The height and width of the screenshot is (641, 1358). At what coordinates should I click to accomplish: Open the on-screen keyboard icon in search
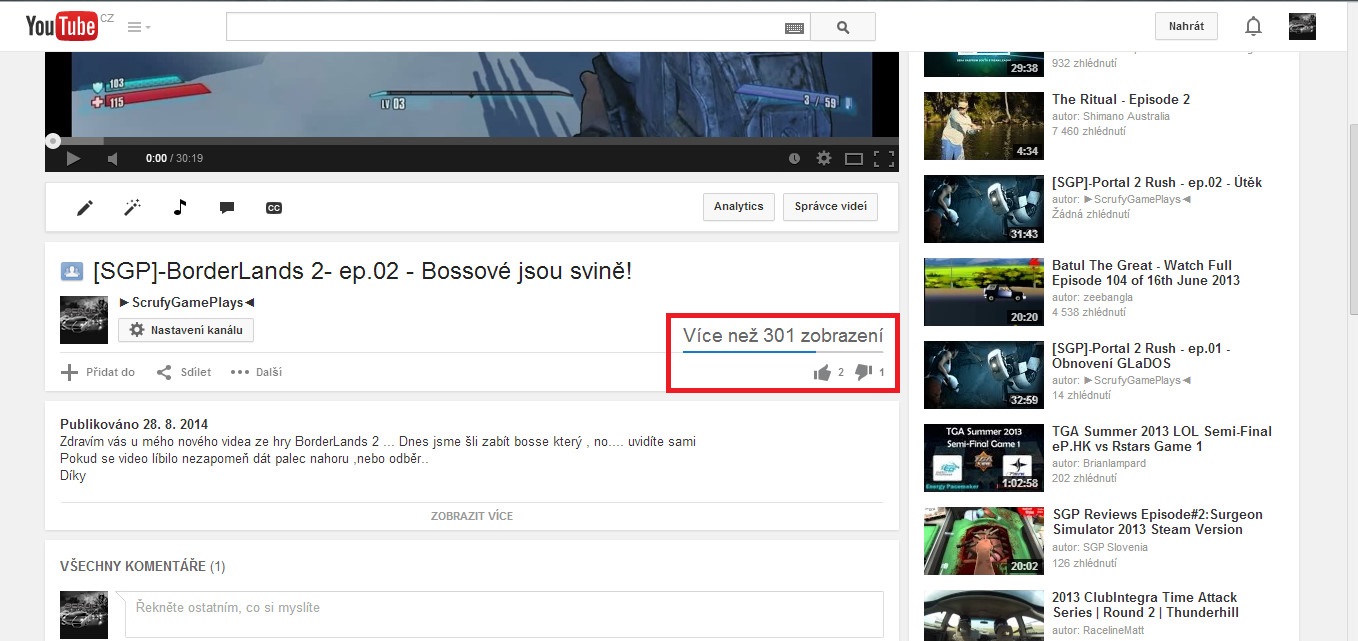tap(794, 29)
